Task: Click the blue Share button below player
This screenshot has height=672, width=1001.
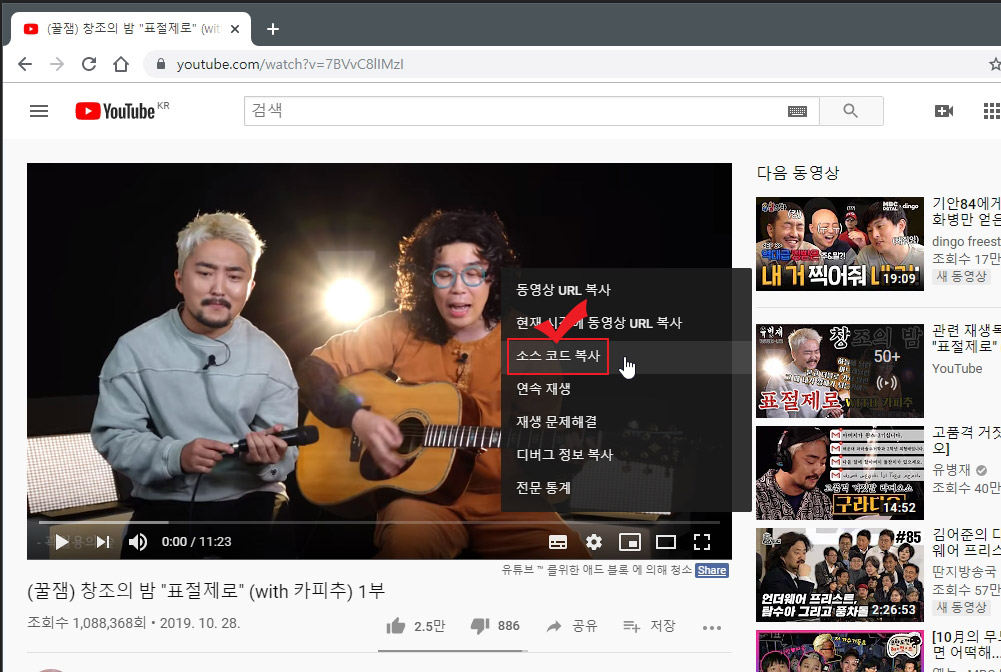Action: (712, 570)
